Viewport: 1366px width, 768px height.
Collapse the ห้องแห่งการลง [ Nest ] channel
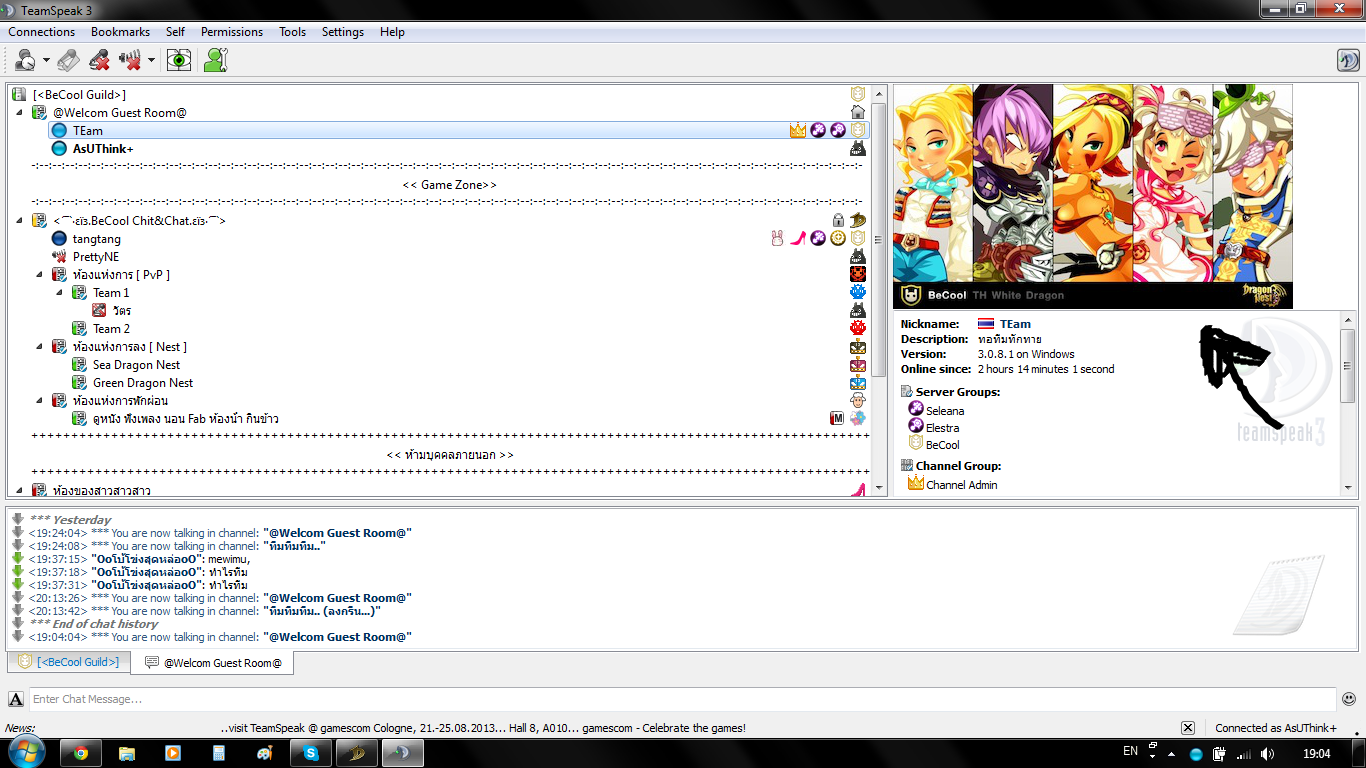(39, 347)
